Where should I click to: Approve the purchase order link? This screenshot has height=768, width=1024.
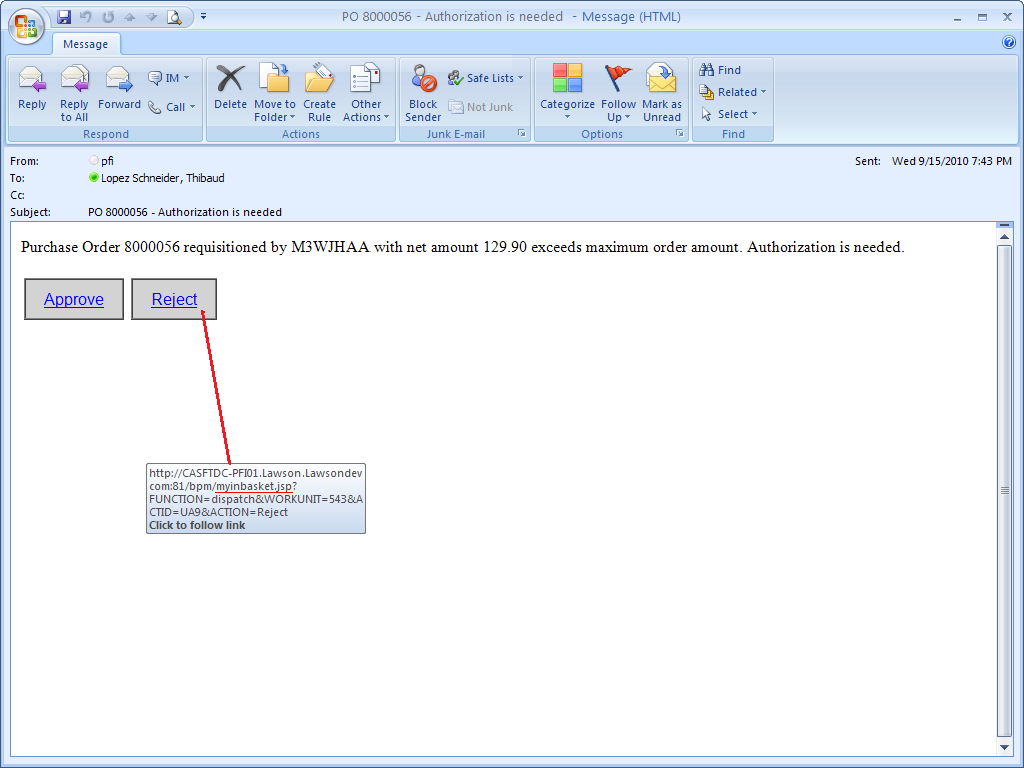[74, 299]
